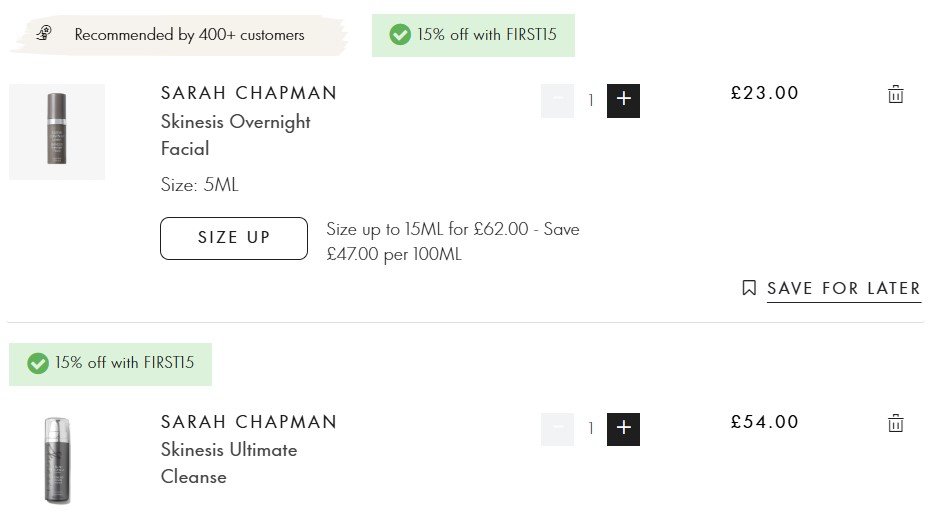Screen dimensions: 931x517
Task: Click the Recommended by 400+ customers icon
Action: 44,33
